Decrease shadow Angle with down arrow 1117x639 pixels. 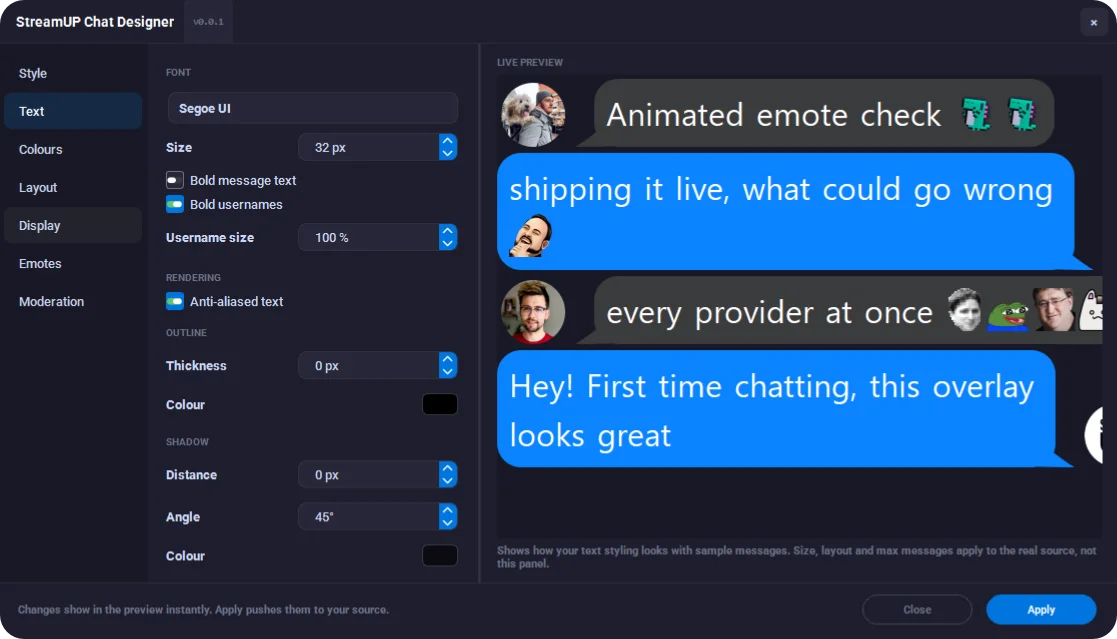(447, 524)
